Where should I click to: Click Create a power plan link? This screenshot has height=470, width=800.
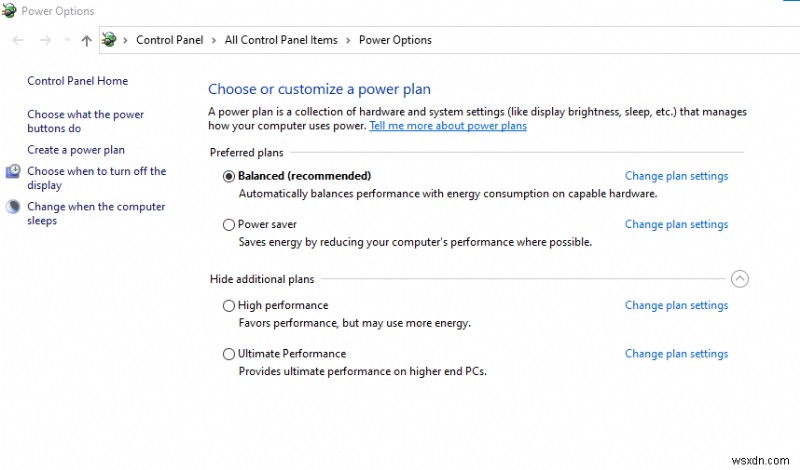[x=76, y=150]
